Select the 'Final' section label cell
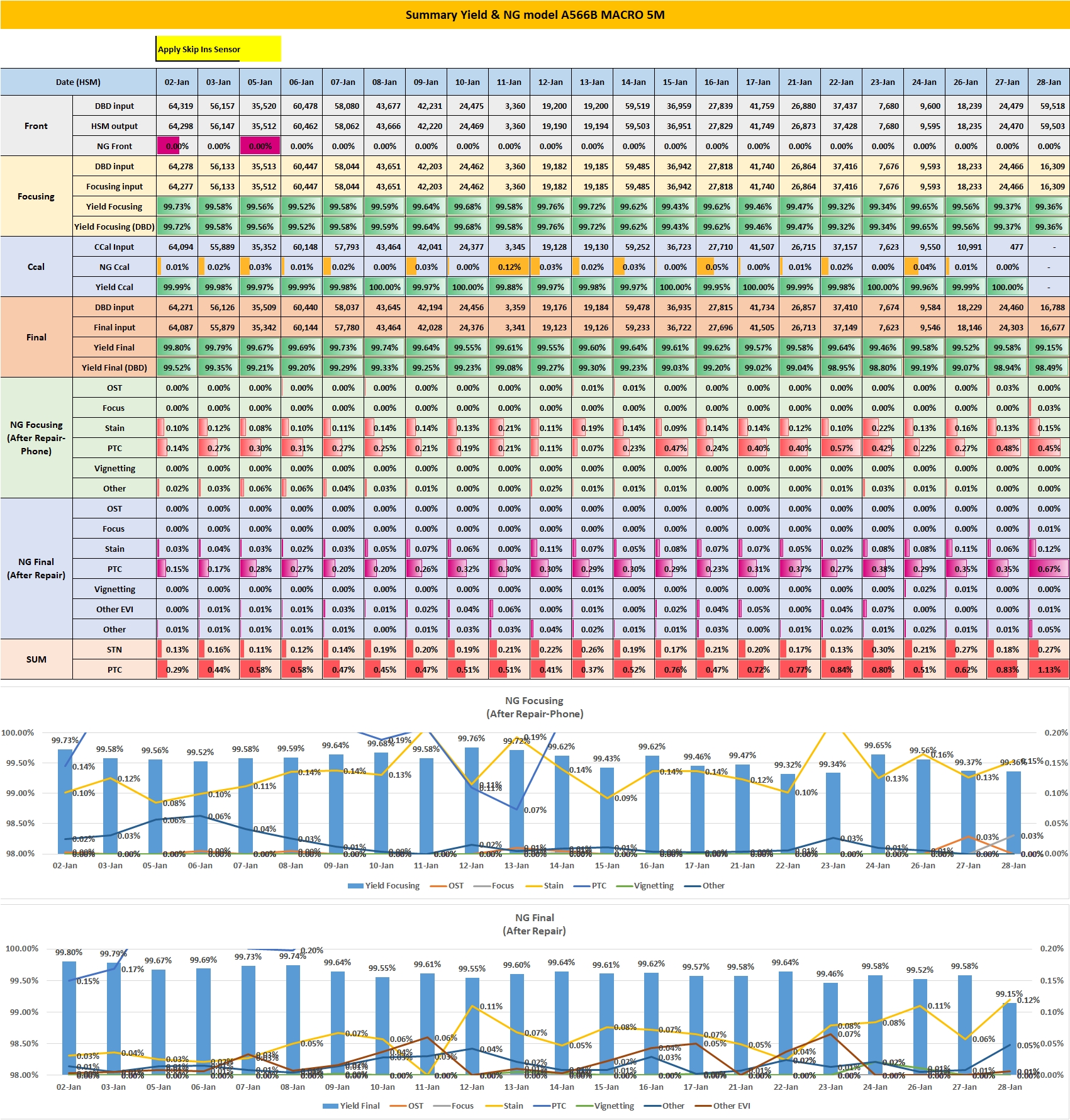Image resolution: width=1070 pixels, height=1120 pixels. coord(36,337)
